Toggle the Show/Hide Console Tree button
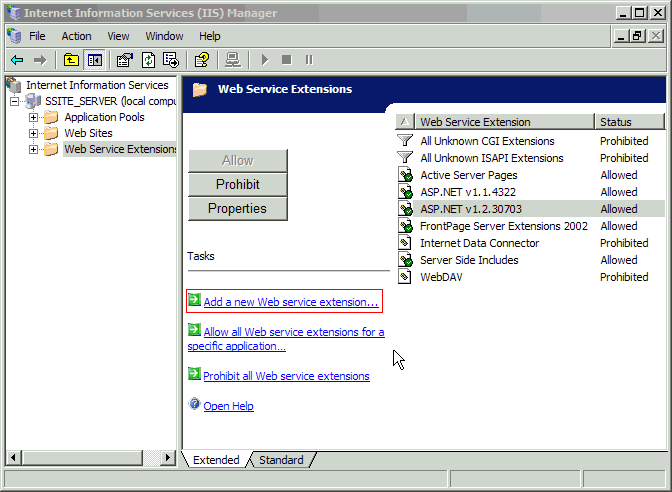The height and width of the screenshot is (492, 672). coord(94,60)
